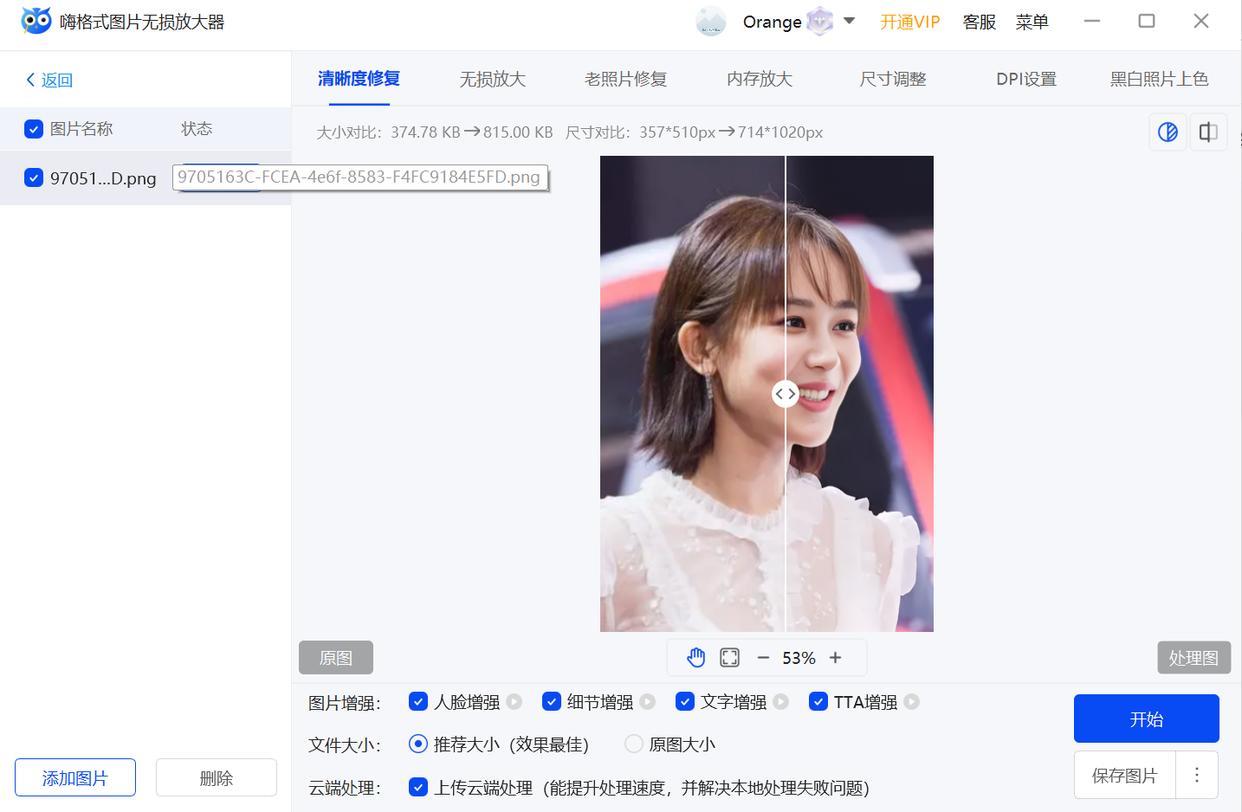Expand the Orange account dropdown arrow

point(849,21)
